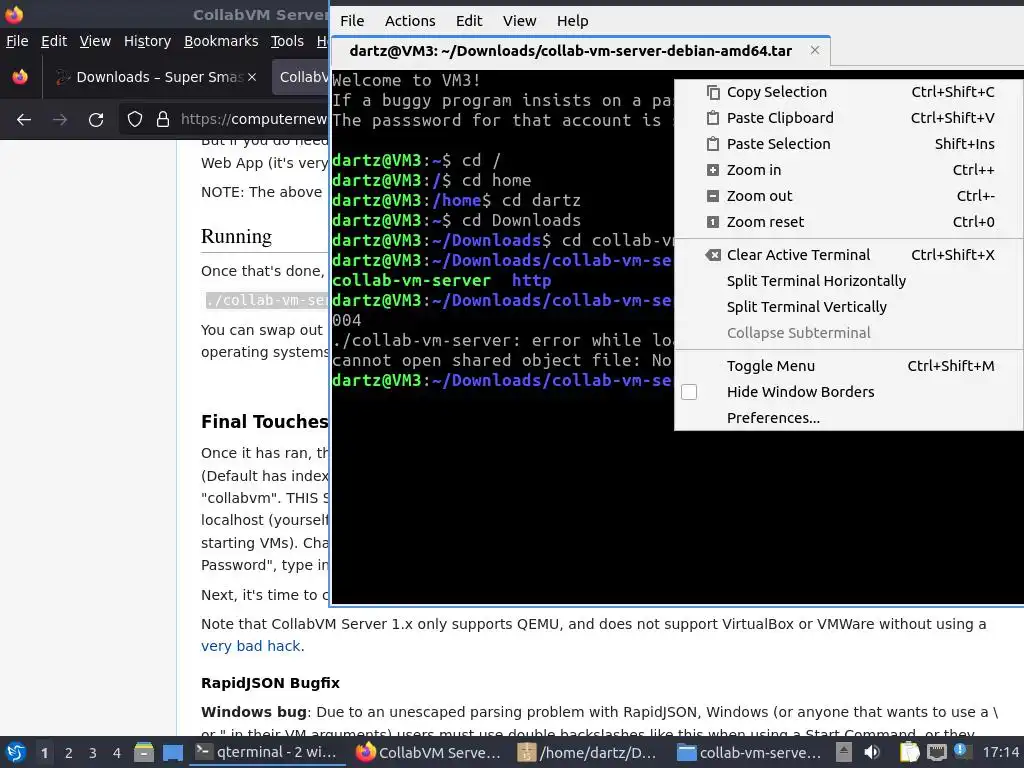Open Firefox Bookmarks menu
This screenshot has height=768, width=1024.
pos(221,41)
